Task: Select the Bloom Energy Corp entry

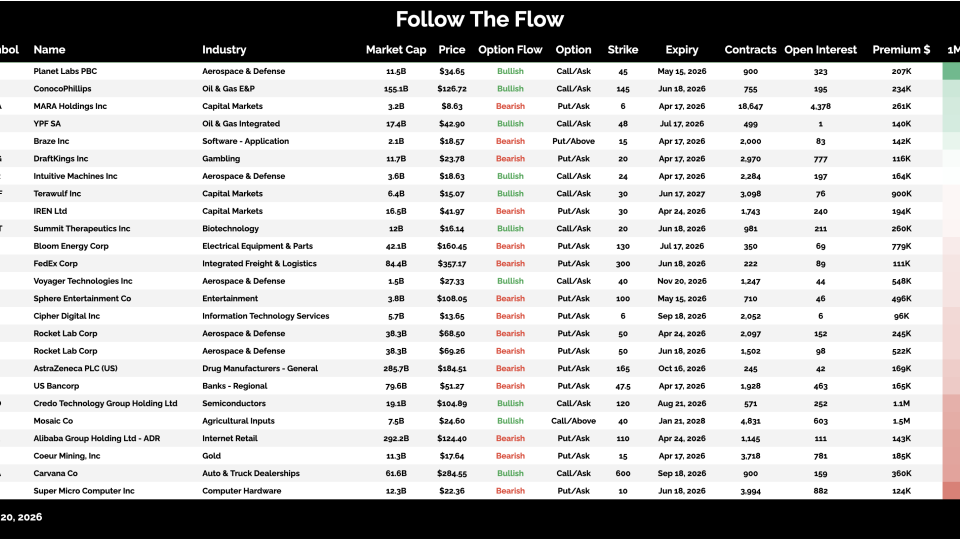Action: tap(71, 246)
